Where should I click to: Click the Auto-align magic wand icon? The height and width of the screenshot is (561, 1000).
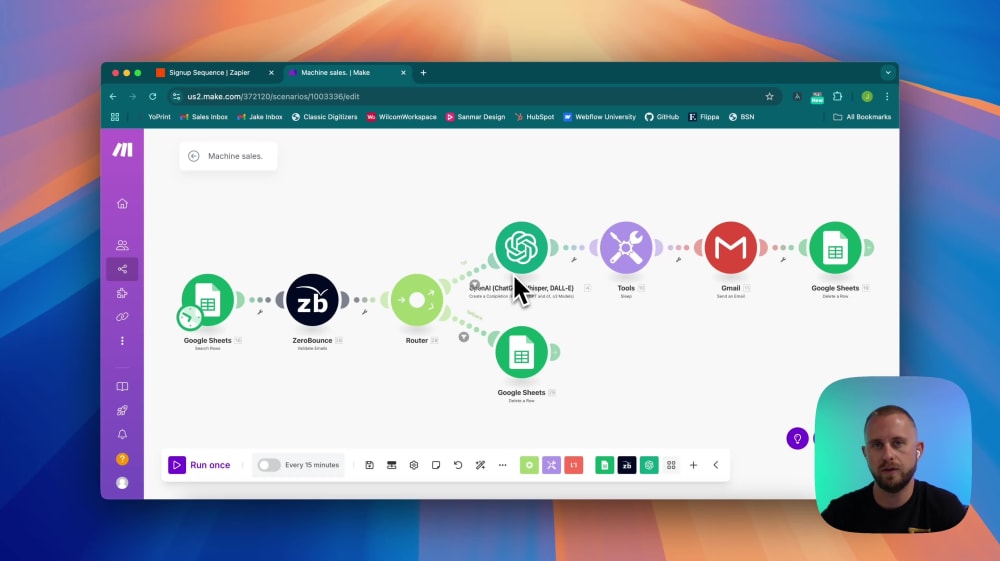[480, 465]
